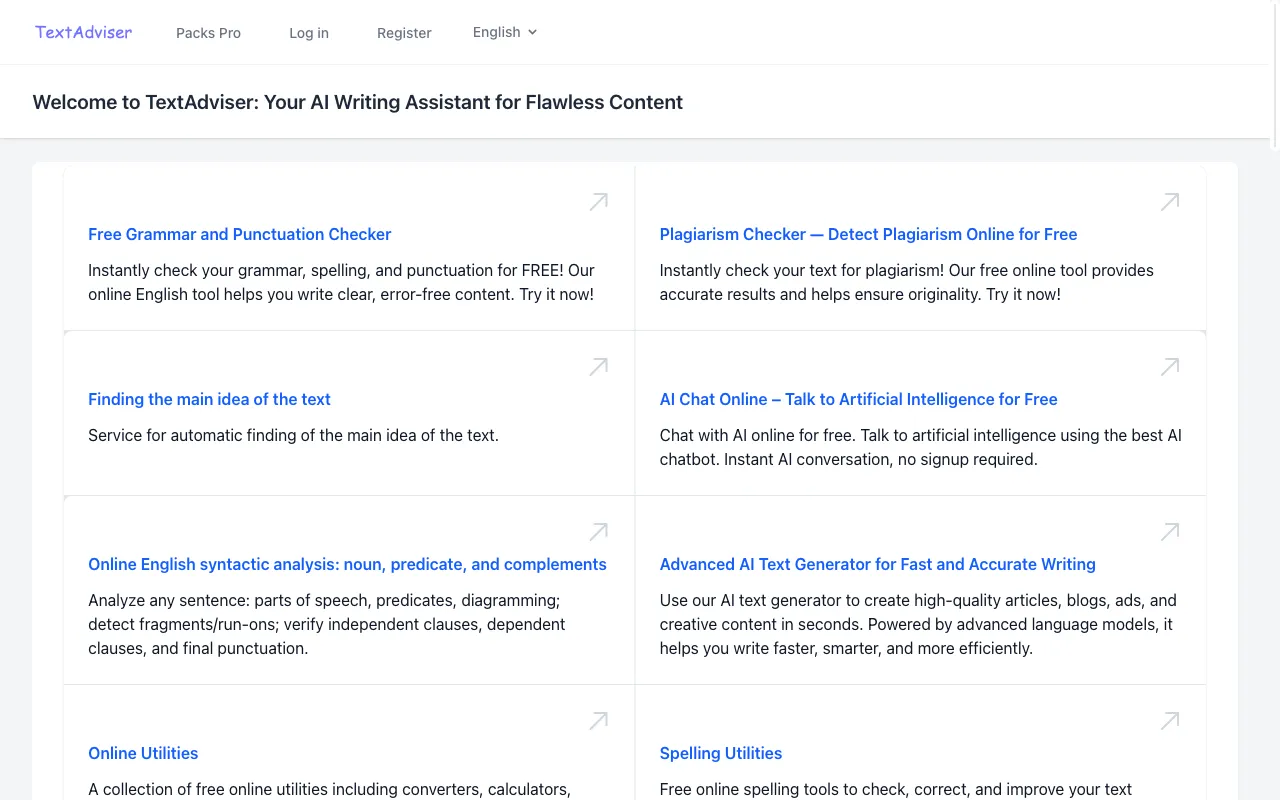Click arrow icon on Finding the main idea card
The height and width of the screenshot is (800, 1280).
598,367
